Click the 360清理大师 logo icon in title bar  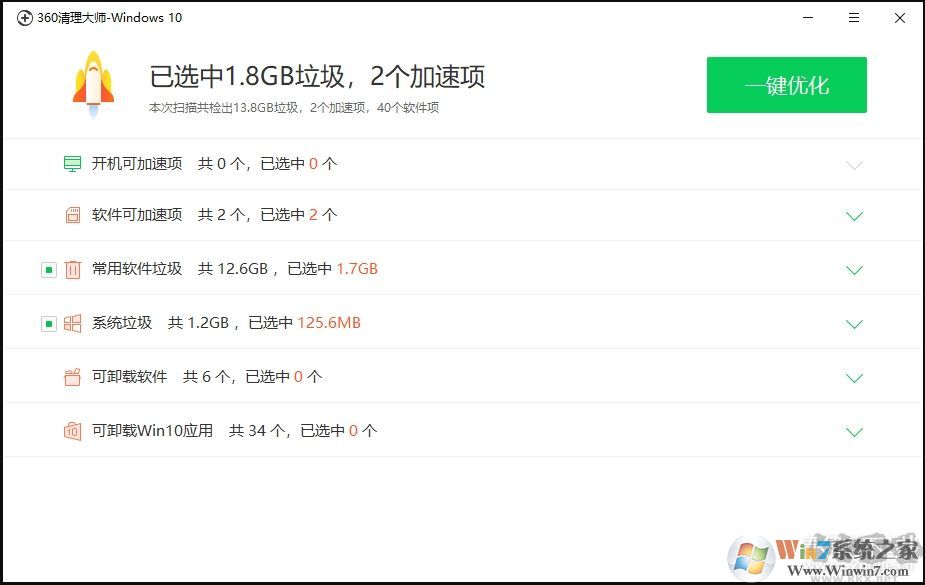pos(24,18)
